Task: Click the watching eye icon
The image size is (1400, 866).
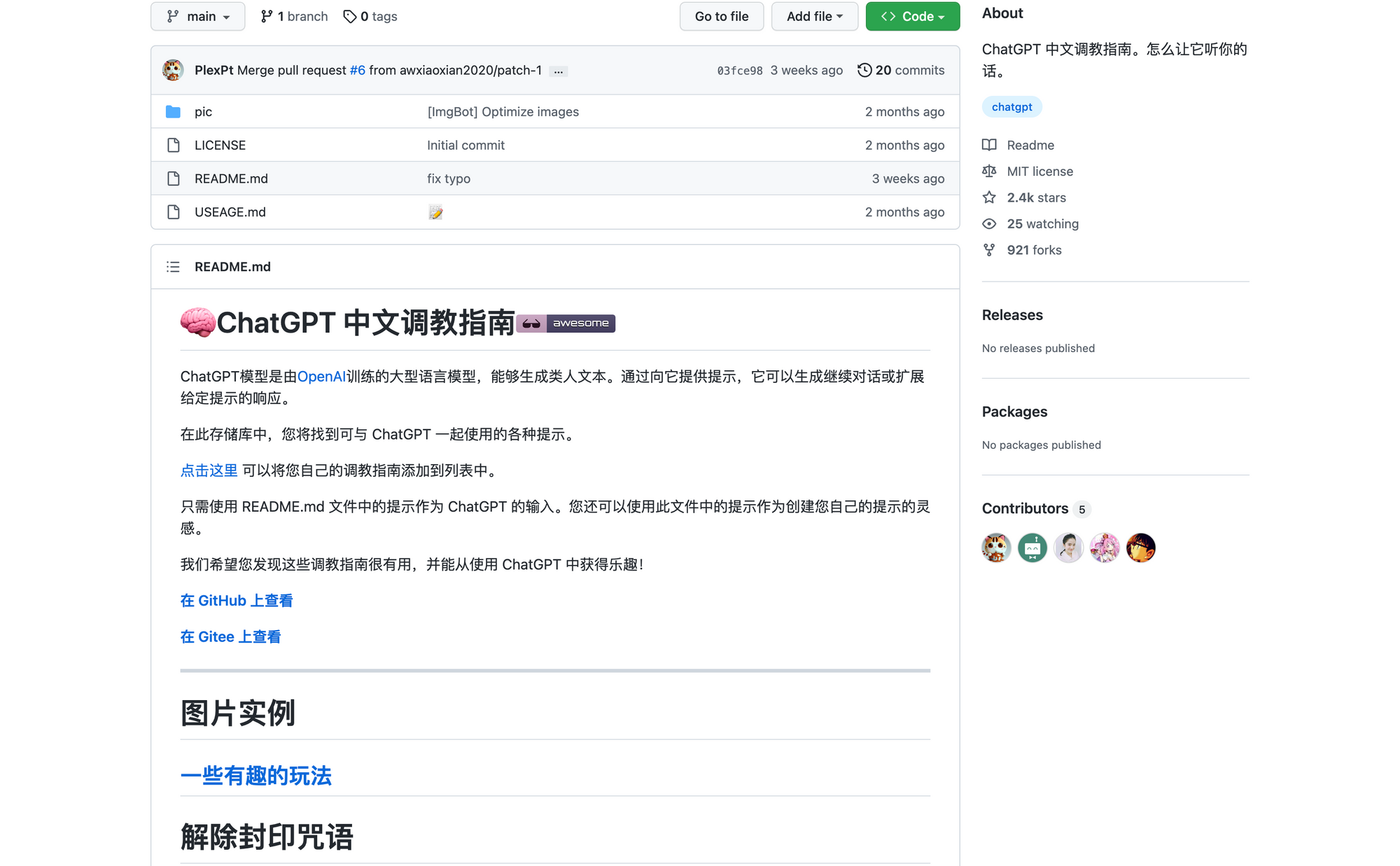Action: tap(989, 224)
